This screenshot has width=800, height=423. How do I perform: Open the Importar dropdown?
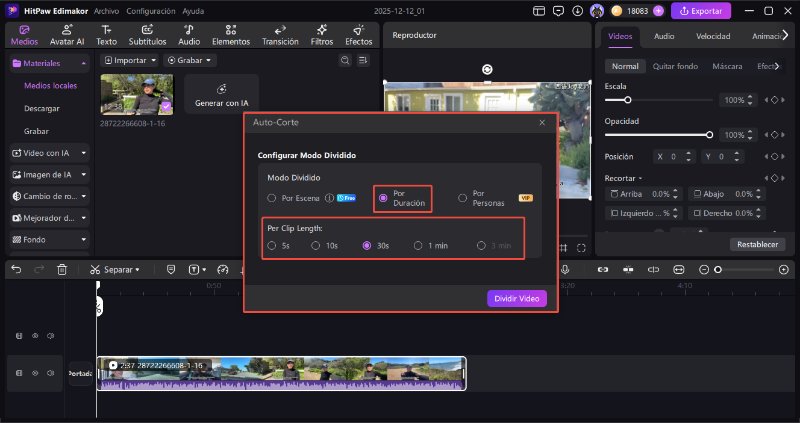click(x=129, y=60)
